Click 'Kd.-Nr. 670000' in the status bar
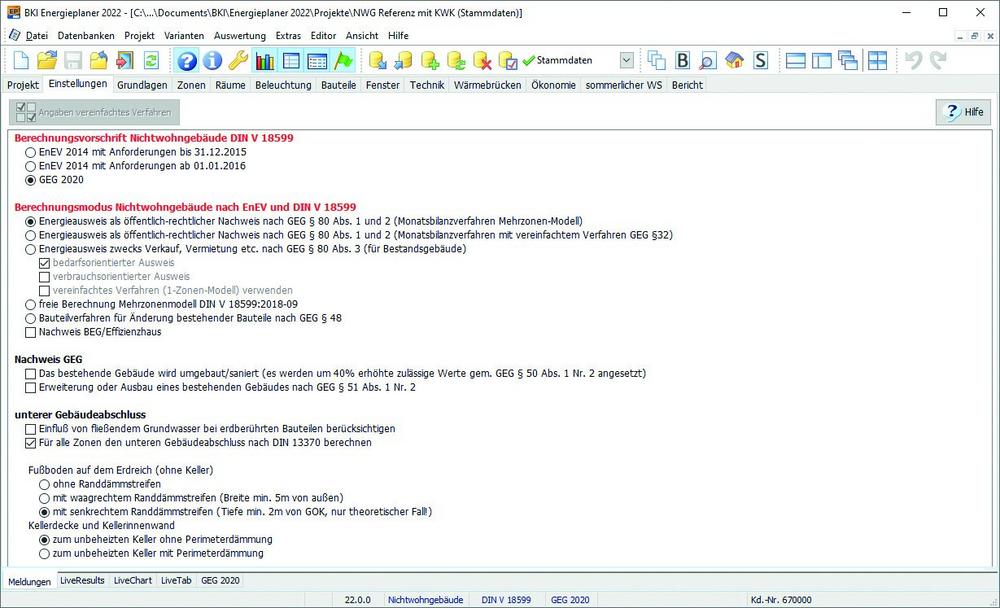The image size is (1000, 608). point(781,600)
